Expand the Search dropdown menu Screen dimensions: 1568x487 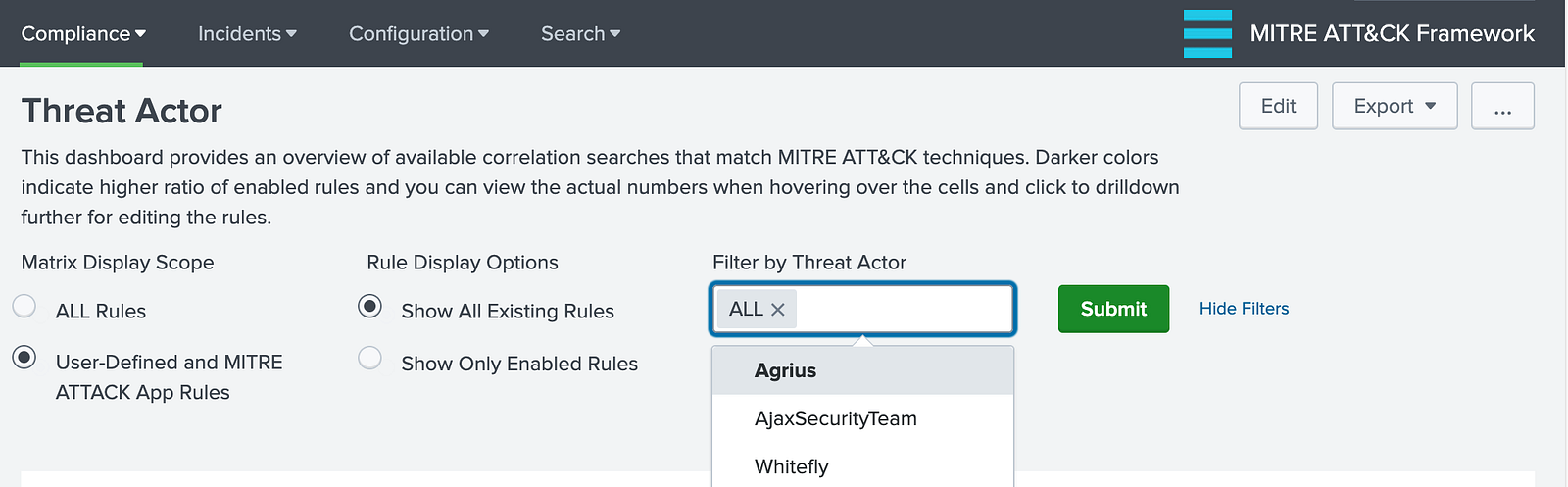(x=580, y=33)
